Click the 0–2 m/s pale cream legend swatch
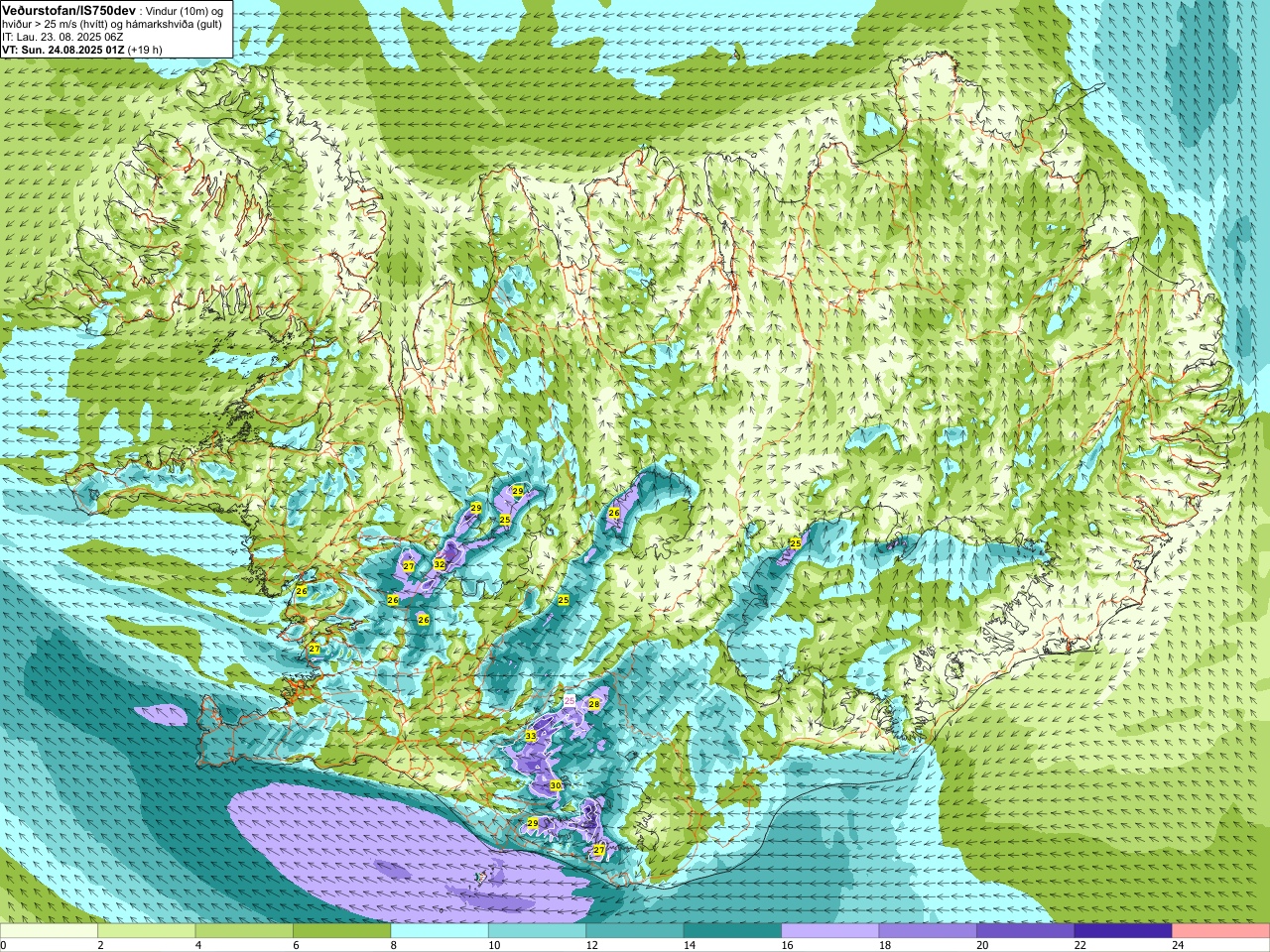This screenshot has height=952, width=1270. click(49, 931)
